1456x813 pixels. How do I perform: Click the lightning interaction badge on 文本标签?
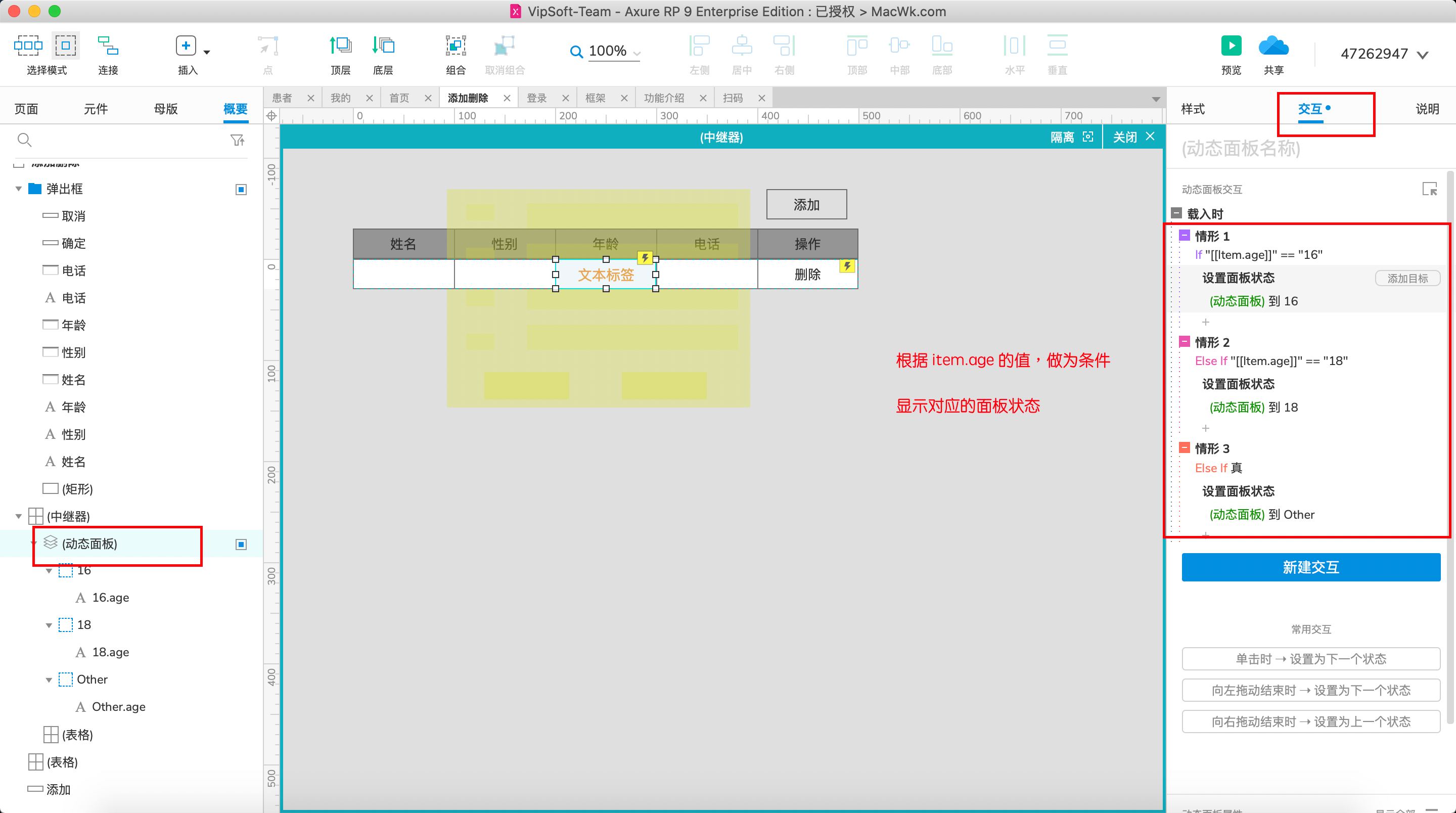[x=645, y=258]
